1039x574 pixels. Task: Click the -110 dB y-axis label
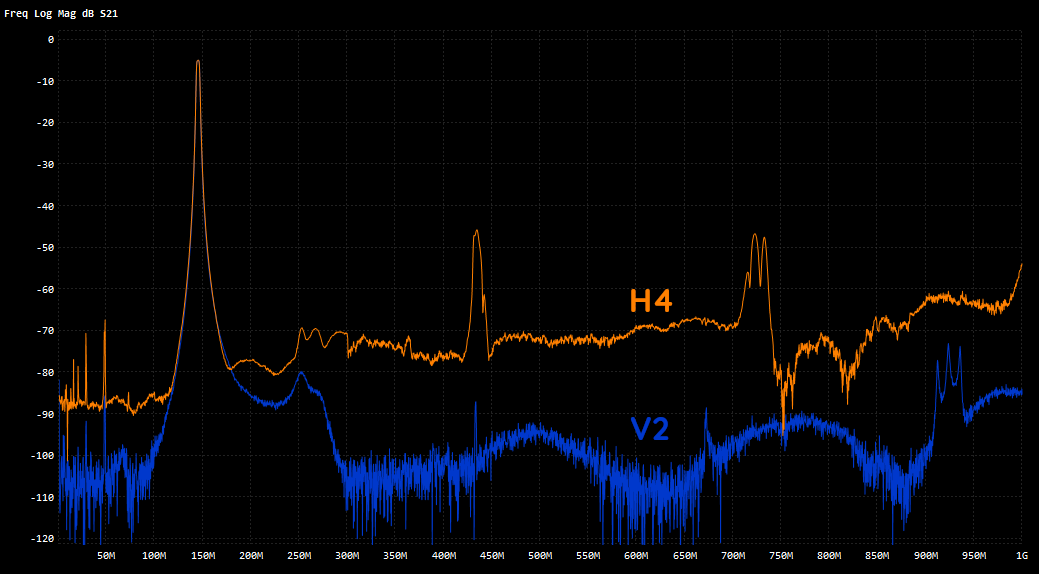click(x=42, y=497)
